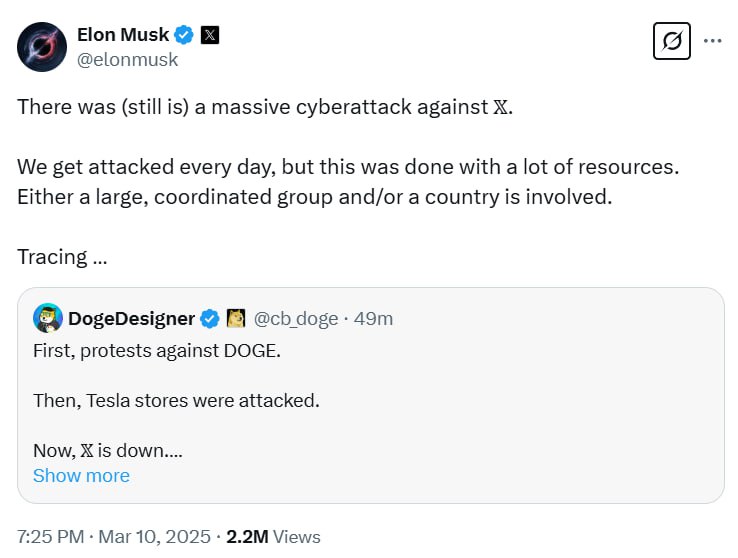Screen dimensions: 738x558
Task: Visit the @cb_doge handle
Action: (x=296, y=319)
